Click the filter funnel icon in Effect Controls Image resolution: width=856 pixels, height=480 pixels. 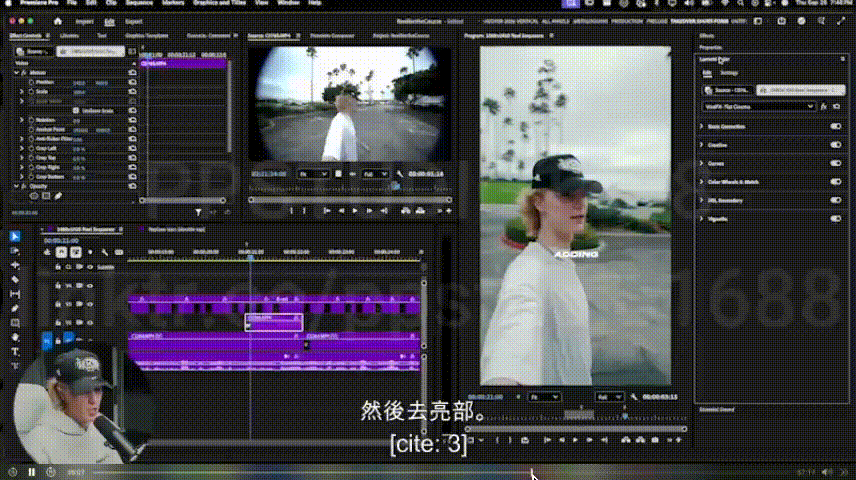(198, 212)
